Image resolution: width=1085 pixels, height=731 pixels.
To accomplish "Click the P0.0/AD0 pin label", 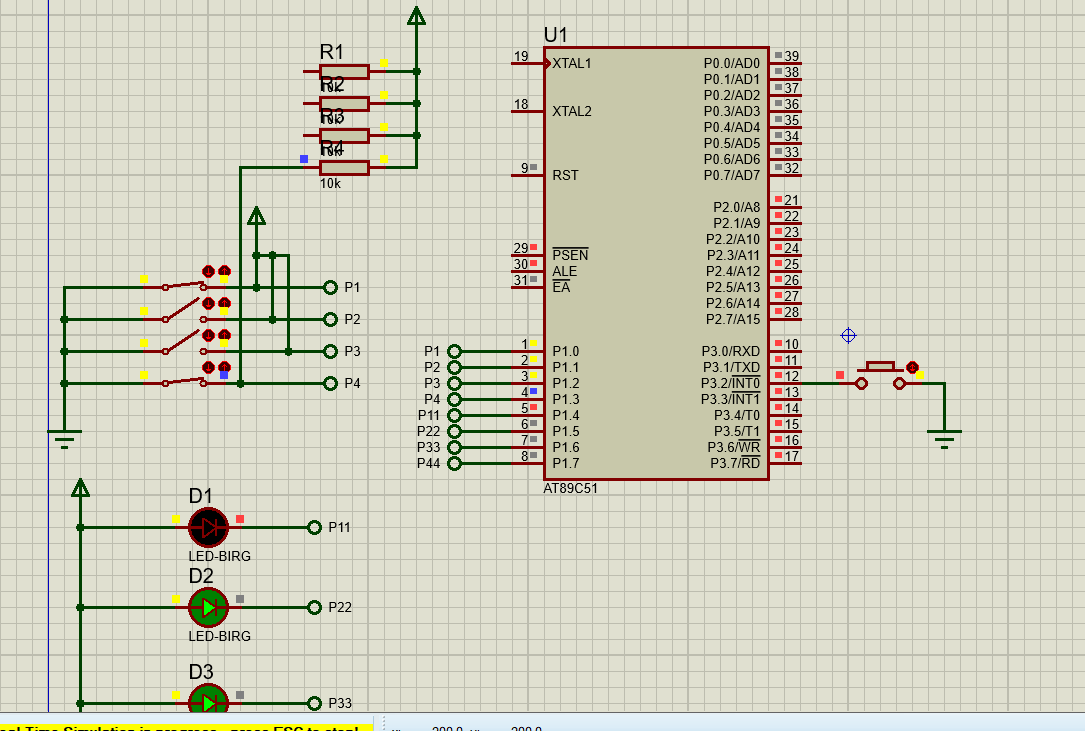I will (731, 64).
